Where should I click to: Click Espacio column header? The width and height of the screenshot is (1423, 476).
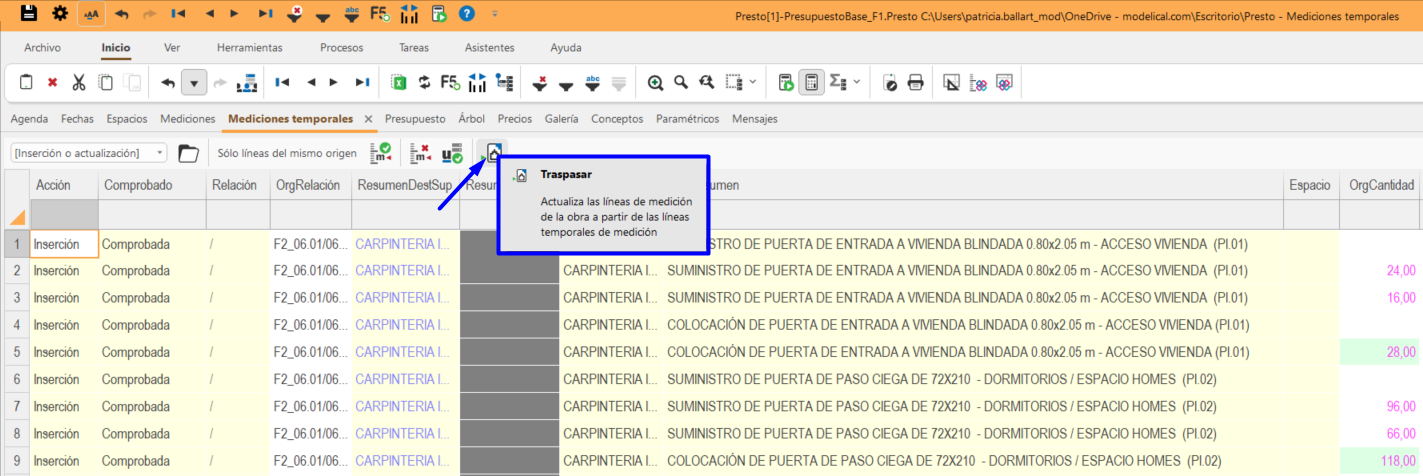pos(1309,185)
